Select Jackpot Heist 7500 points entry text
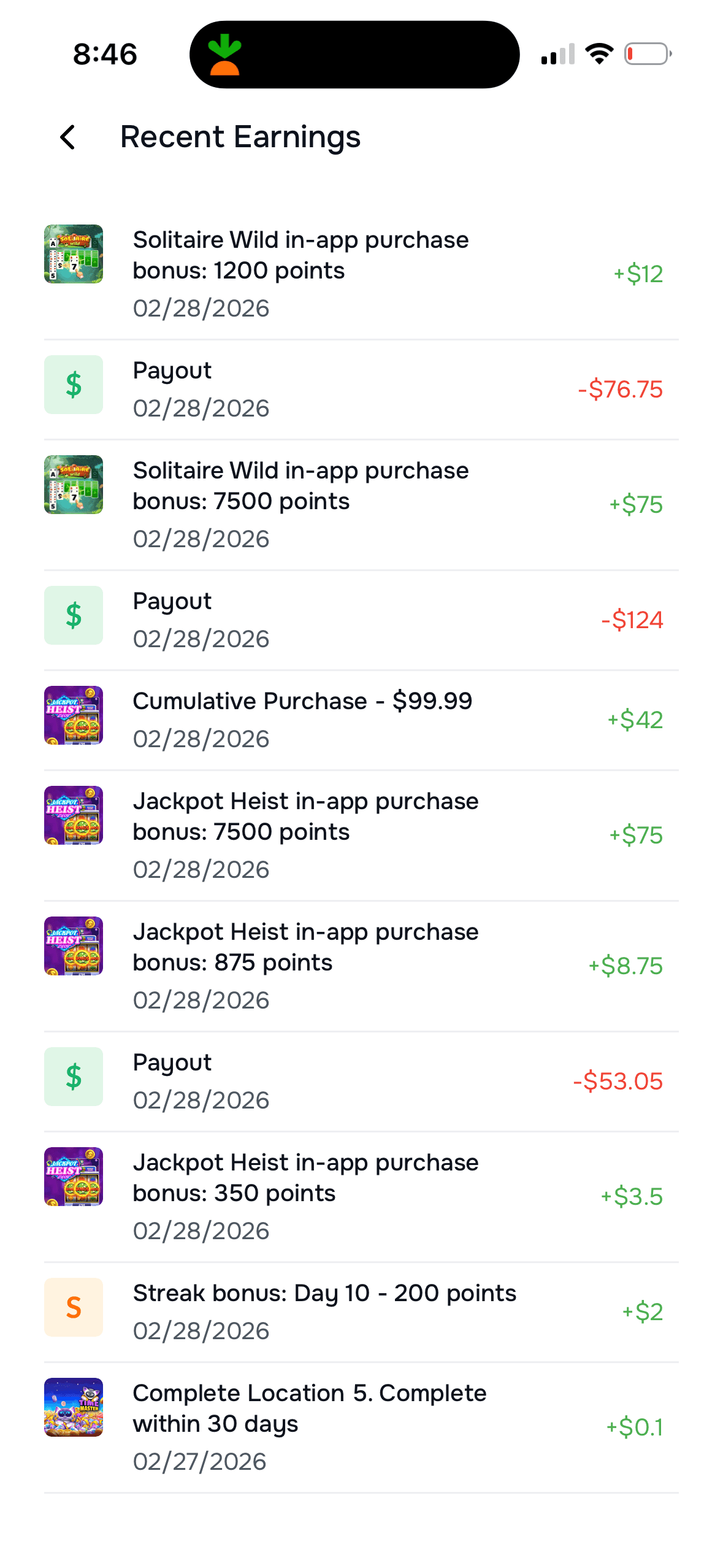Viewport: 723px width, 1568px height. pyautogui.click(x=305, y=817)
